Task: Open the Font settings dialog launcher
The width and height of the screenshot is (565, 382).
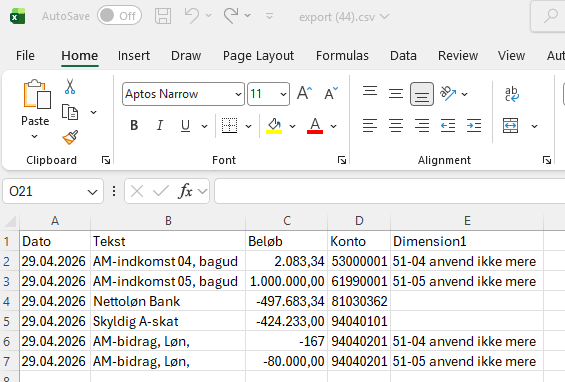Action: click(x=342, y=160)
